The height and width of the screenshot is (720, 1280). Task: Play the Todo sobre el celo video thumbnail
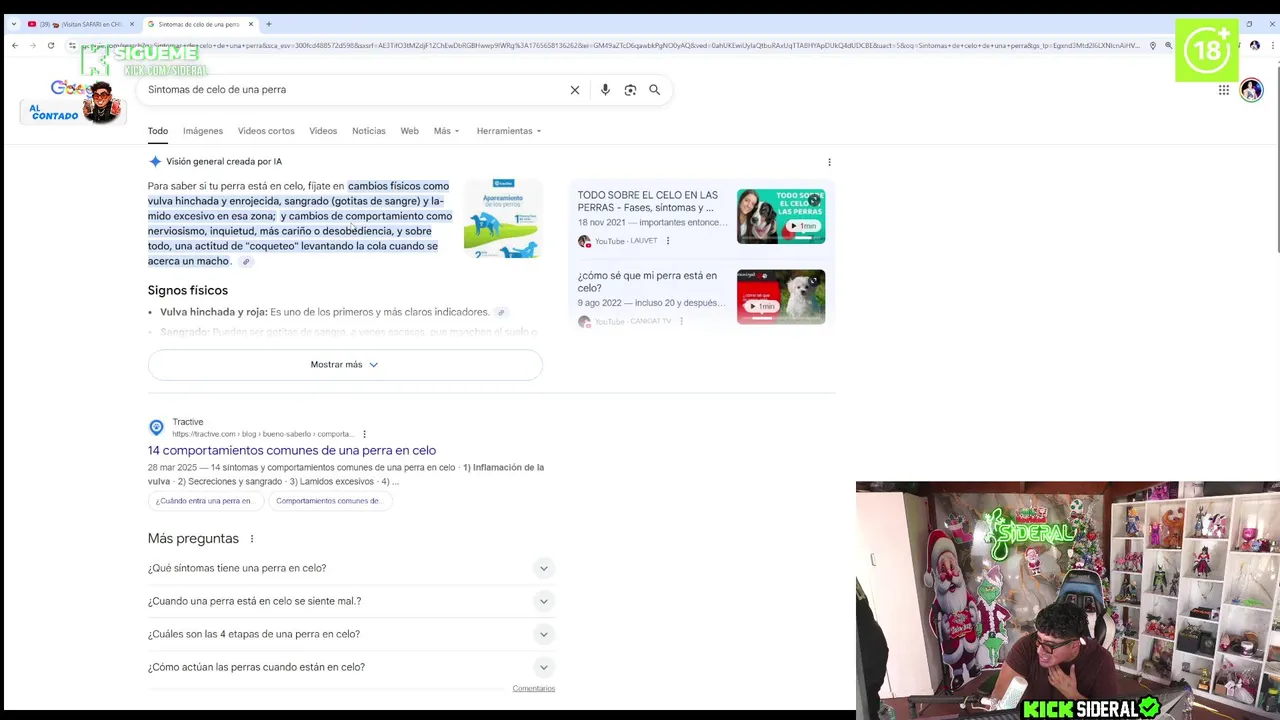click(781, 216)
